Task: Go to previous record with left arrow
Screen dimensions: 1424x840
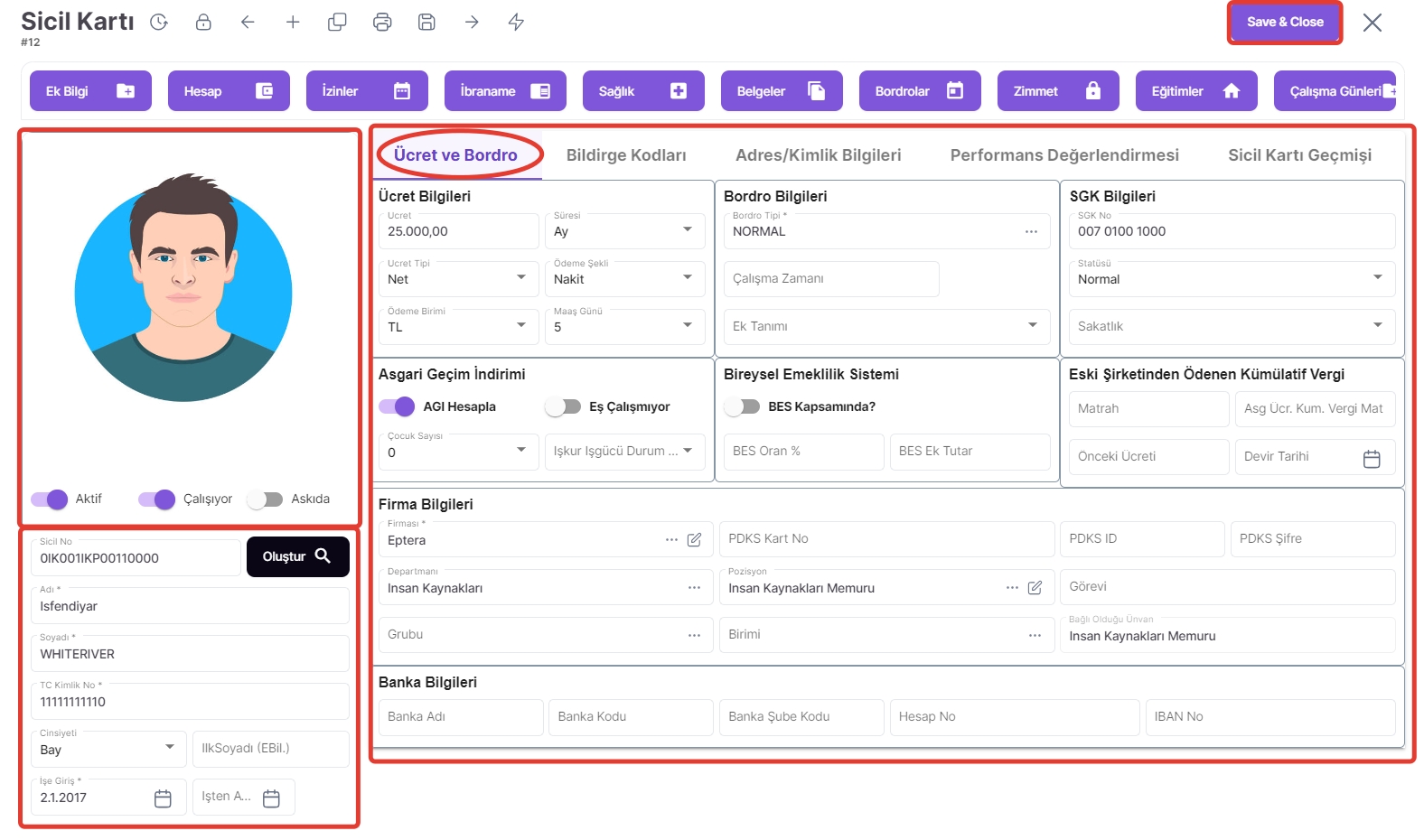Action: (x=248, y=23)
